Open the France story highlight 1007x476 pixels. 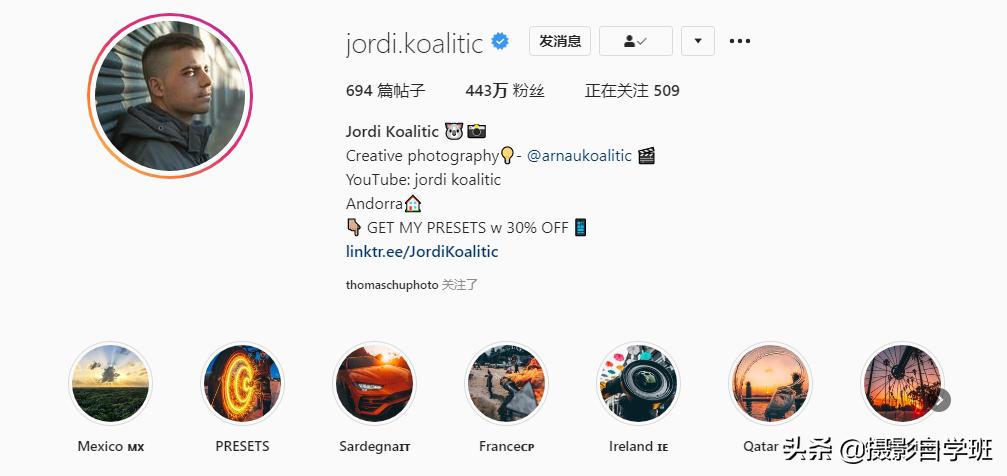click(x=506, y=383)
